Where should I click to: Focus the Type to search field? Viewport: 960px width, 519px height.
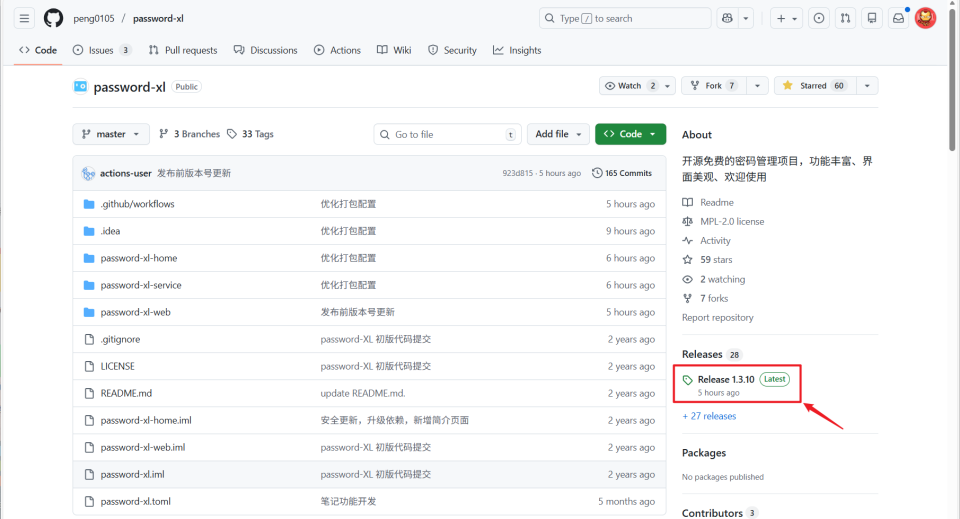click(x=625, y=18)
